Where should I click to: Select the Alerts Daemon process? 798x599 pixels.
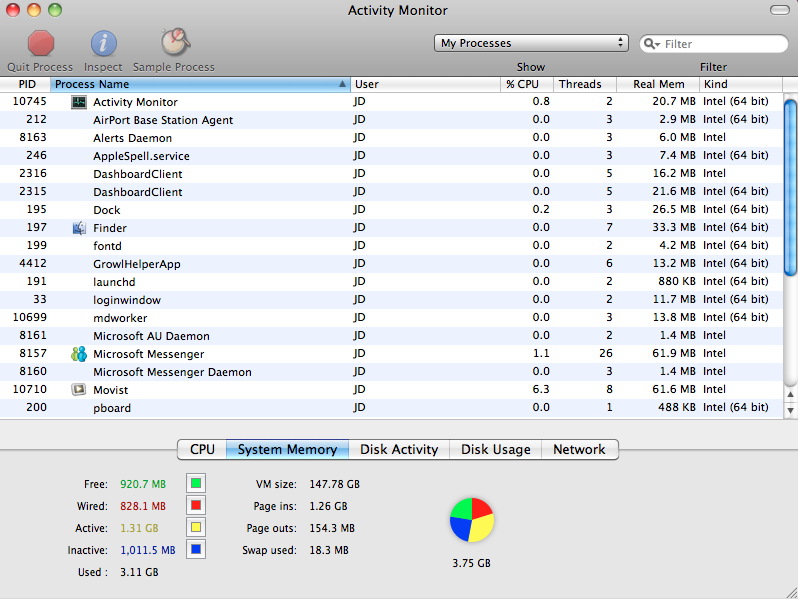(391, 138)
